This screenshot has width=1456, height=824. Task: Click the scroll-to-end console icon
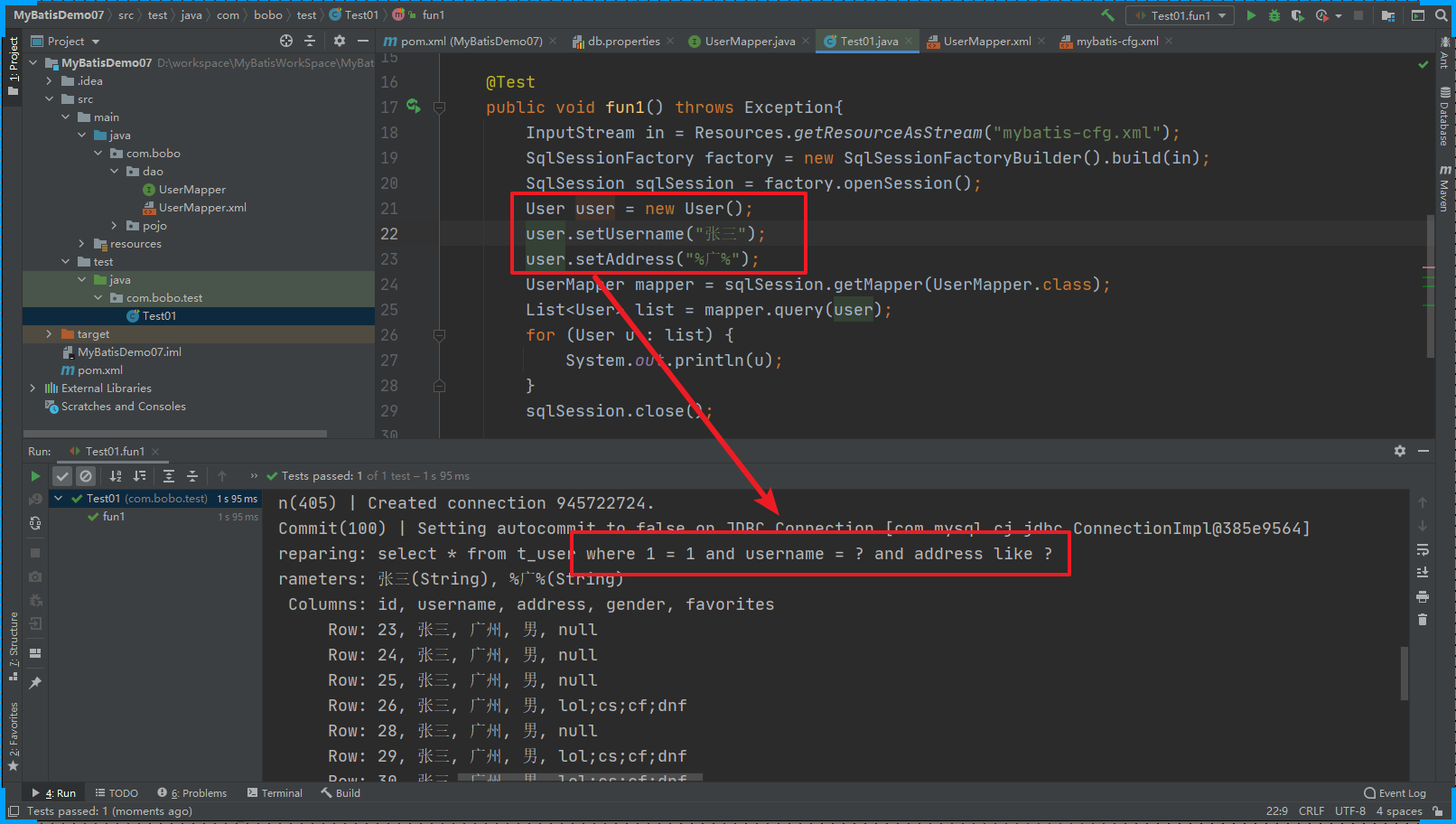(x=1423, y=573)
